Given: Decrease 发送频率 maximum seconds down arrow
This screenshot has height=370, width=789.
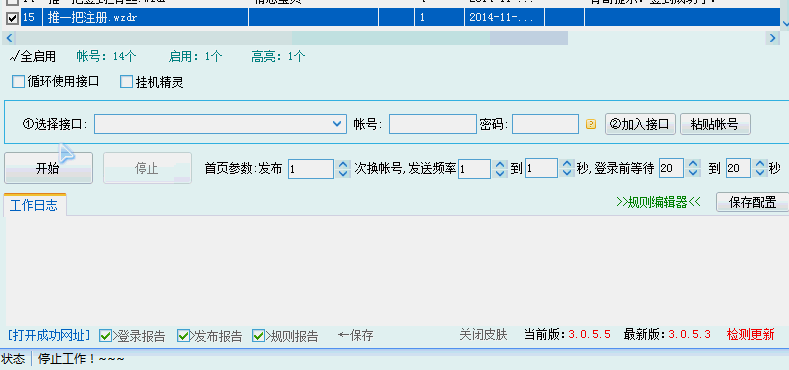Looking at the screenshot, I should click(x=567, y=173).
